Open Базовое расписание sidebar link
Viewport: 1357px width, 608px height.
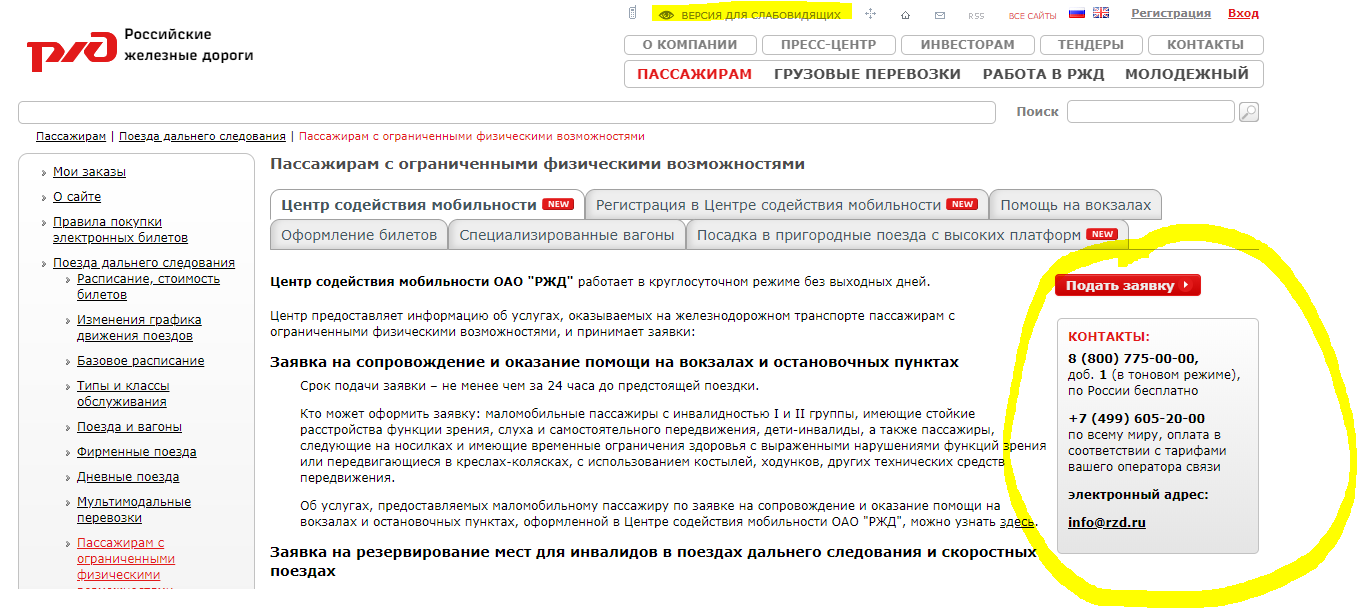coord(140,361)
